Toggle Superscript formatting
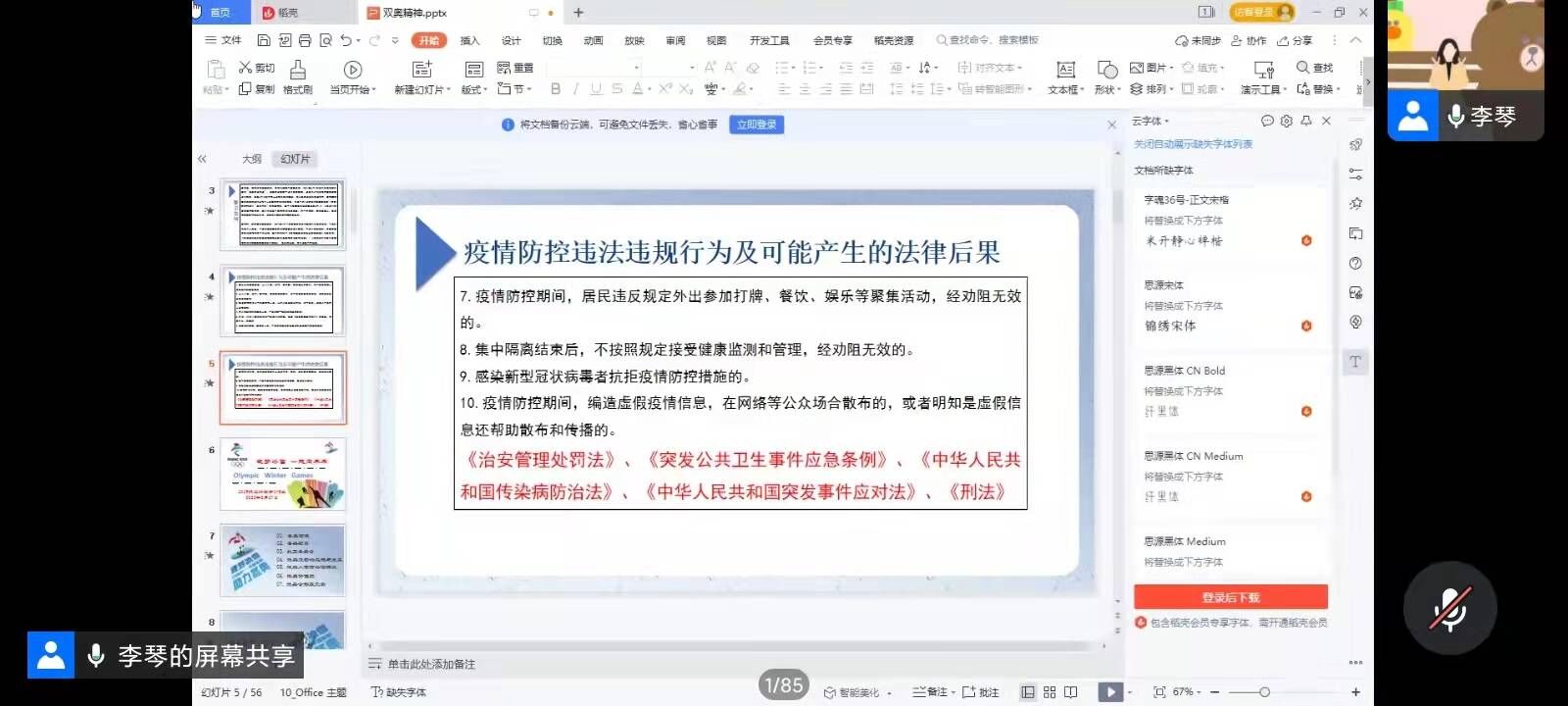Screen dimensions: 1568x706 [665, 89]
